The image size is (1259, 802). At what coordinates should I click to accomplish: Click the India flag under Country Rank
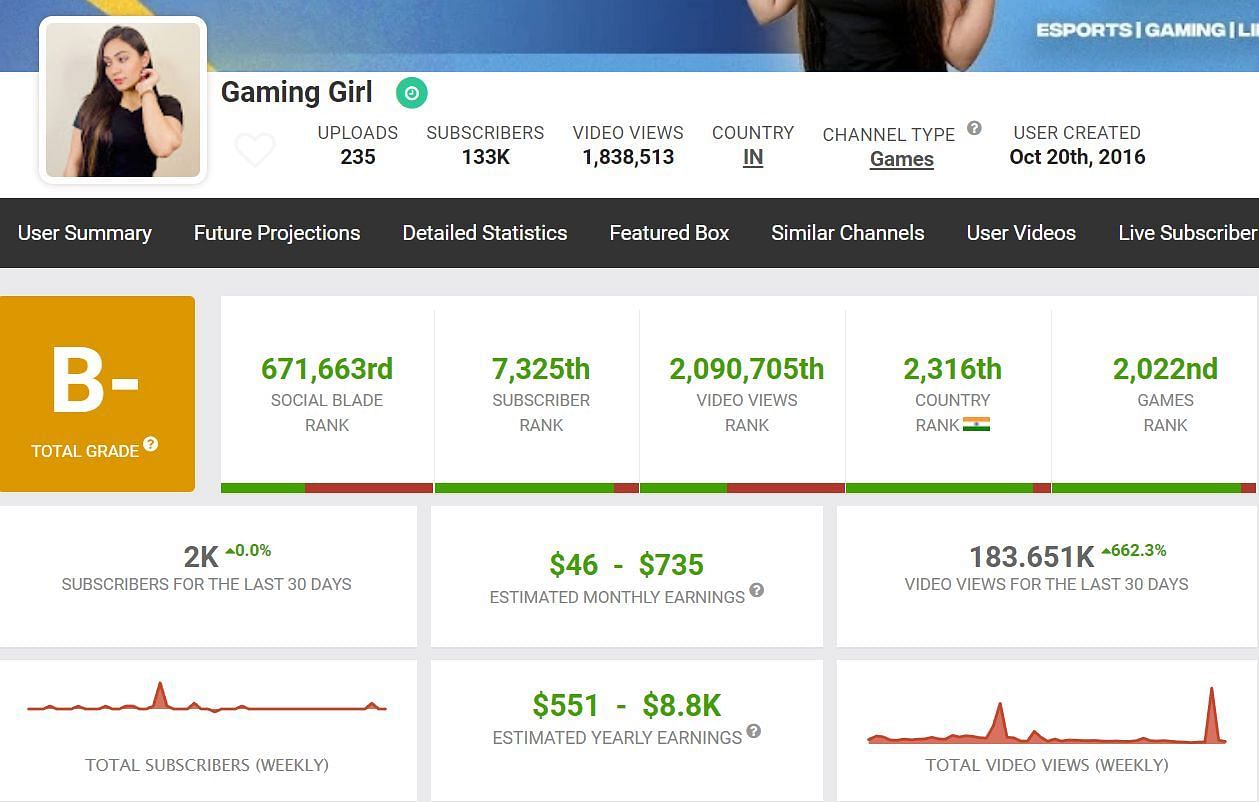tap(976, 424)
